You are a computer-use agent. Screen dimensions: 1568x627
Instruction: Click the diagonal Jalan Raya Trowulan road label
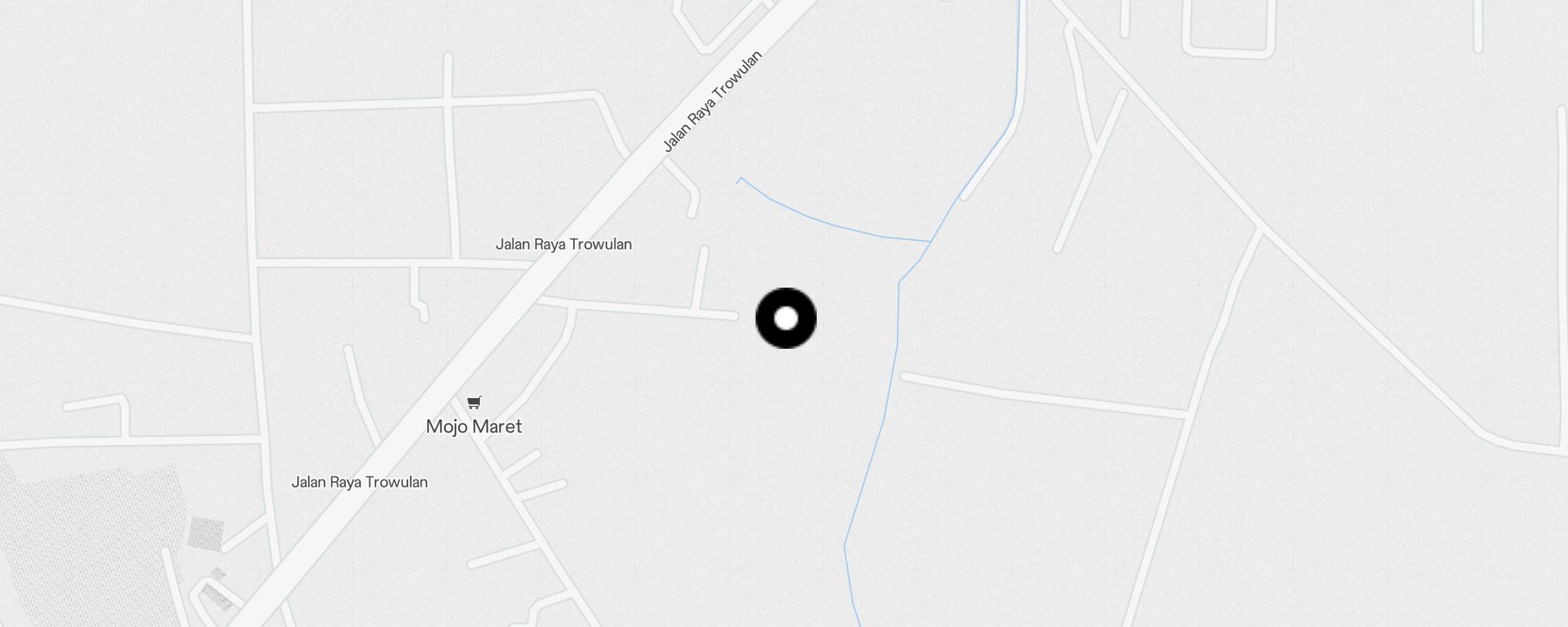[712, 101]
